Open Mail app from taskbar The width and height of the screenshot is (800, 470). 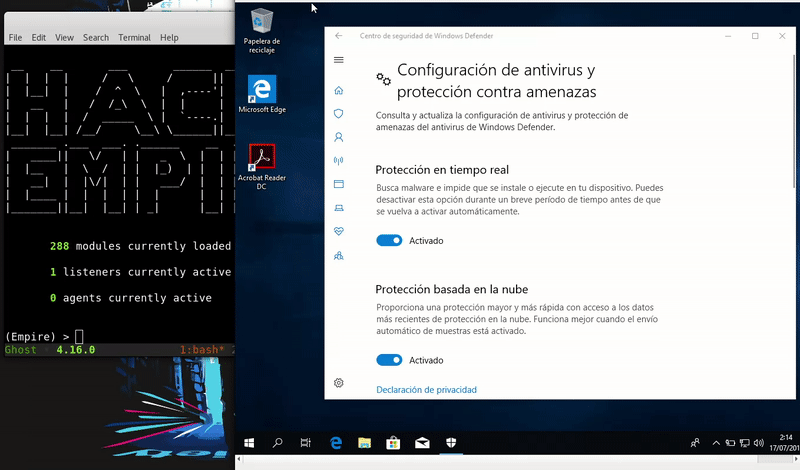[x=422, y=443]
